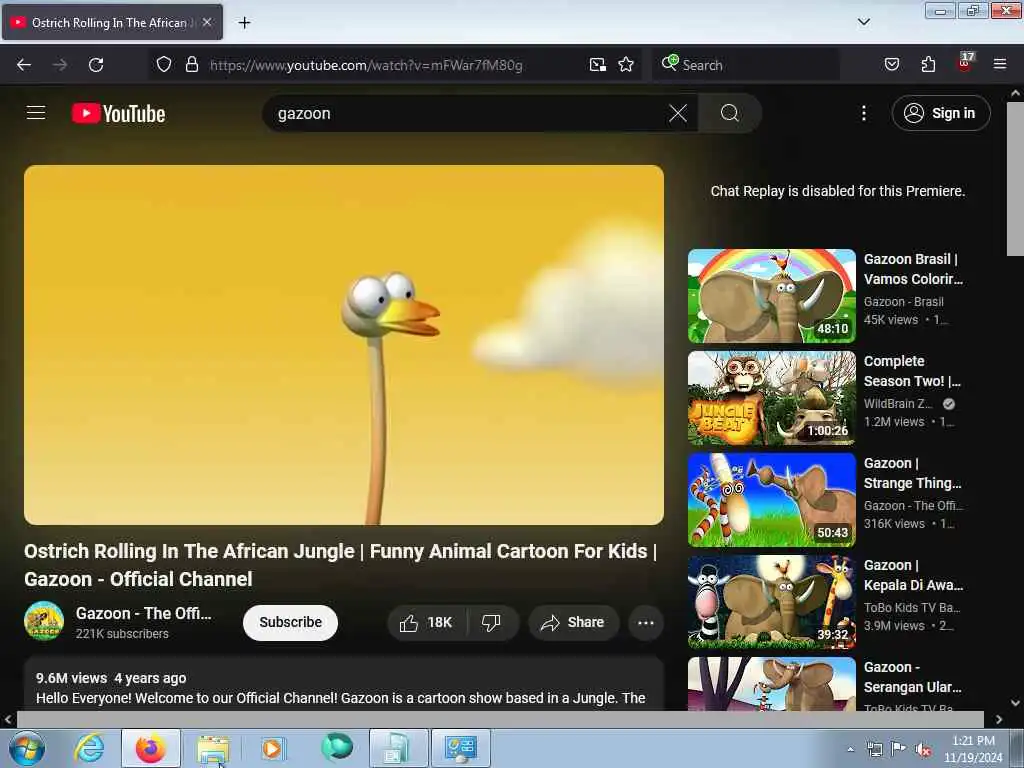Image resolution: width=1024 pixels, height=768 pixels.
Task: Open a new tab with plus
Action: pyautogui.click(x=244, y=23)
